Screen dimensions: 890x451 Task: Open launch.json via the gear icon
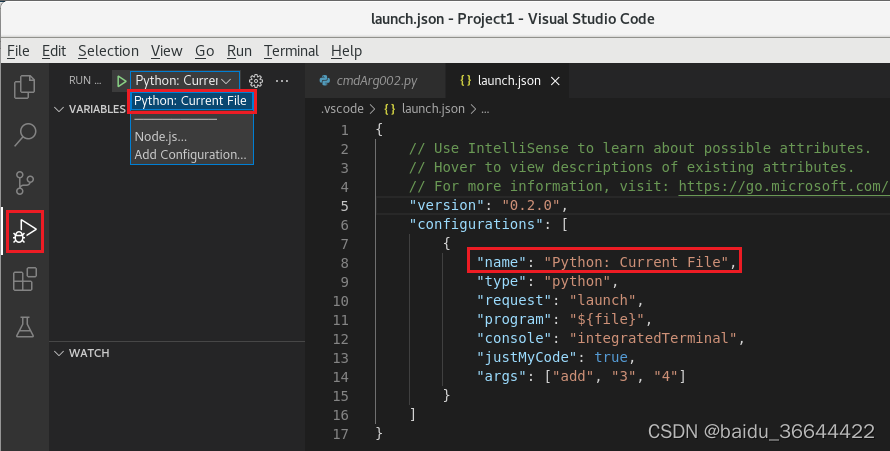[256, 81]
